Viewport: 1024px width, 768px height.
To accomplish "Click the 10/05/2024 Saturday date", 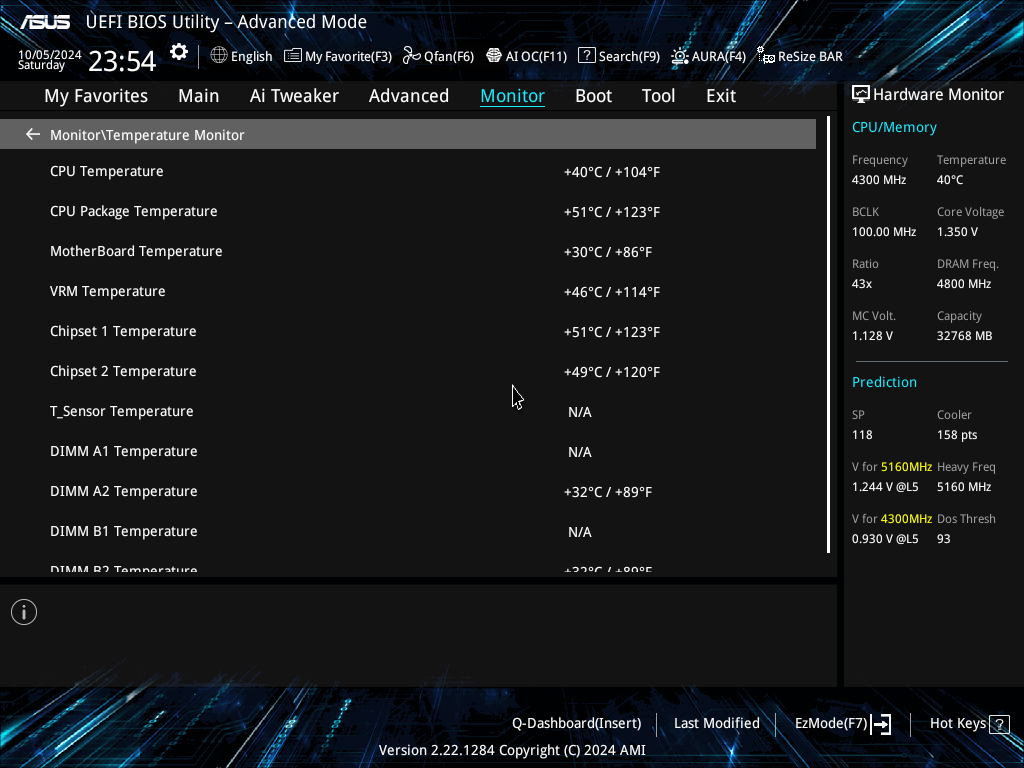I will click(50, 59).
